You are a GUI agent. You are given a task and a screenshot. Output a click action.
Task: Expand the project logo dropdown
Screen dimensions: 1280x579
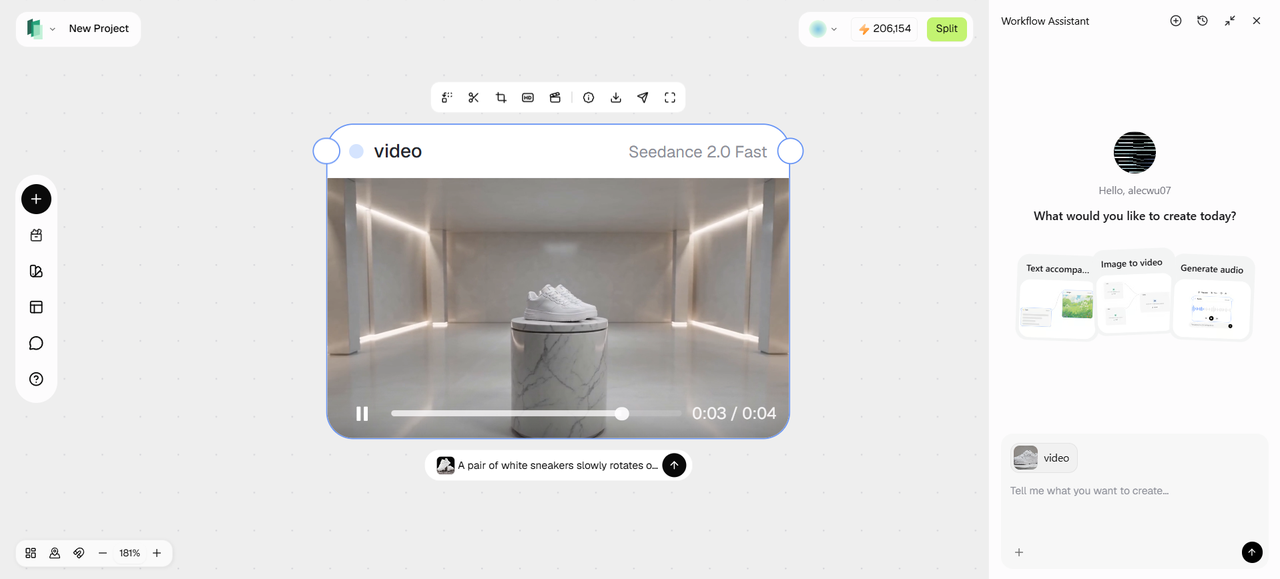pyautogui.click(x=40, y=29)
